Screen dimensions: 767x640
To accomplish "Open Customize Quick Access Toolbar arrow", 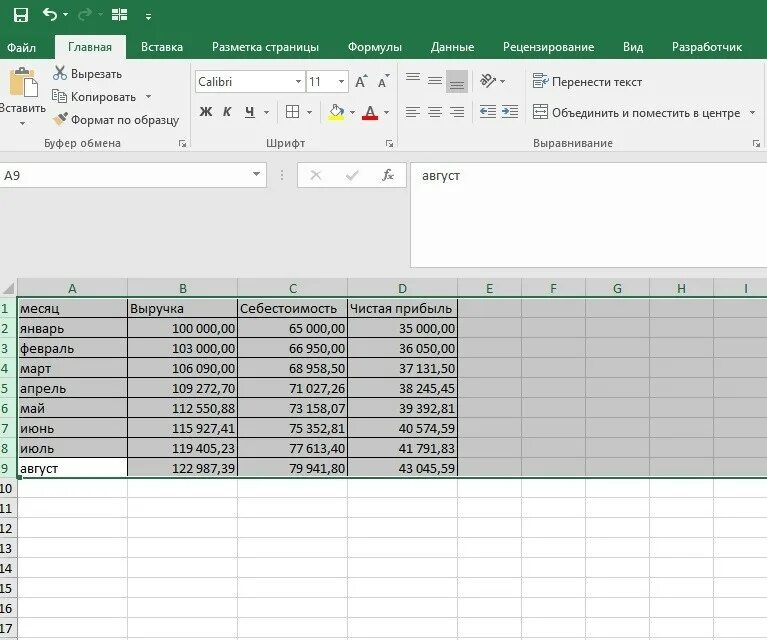I will click(148, 17).
